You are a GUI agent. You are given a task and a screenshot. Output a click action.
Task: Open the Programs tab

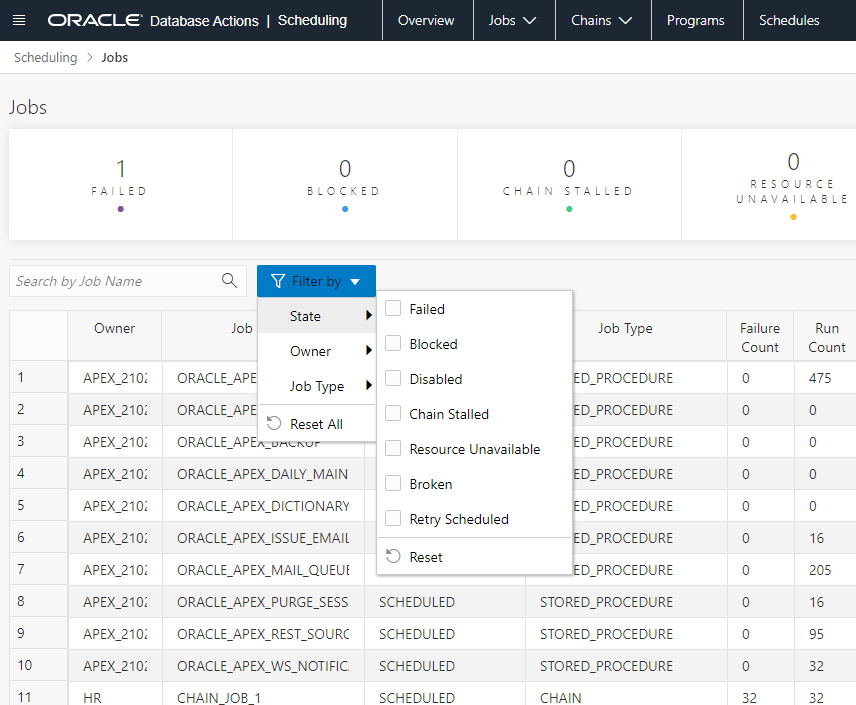coord(696,20)
